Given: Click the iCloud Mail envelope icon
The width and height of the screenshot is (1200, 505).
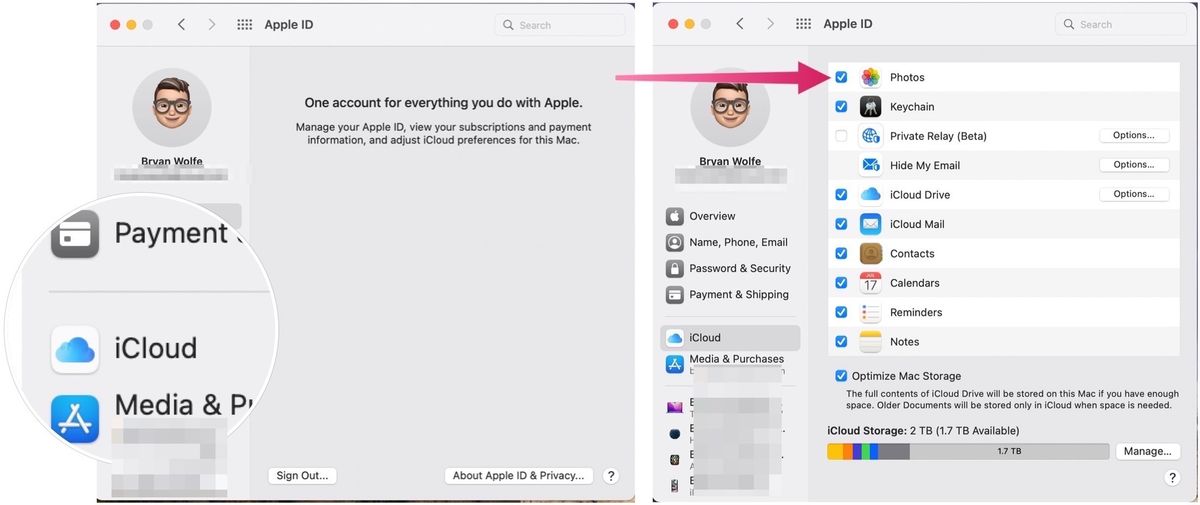Looking at the screenshot, I should coord(870,224).
